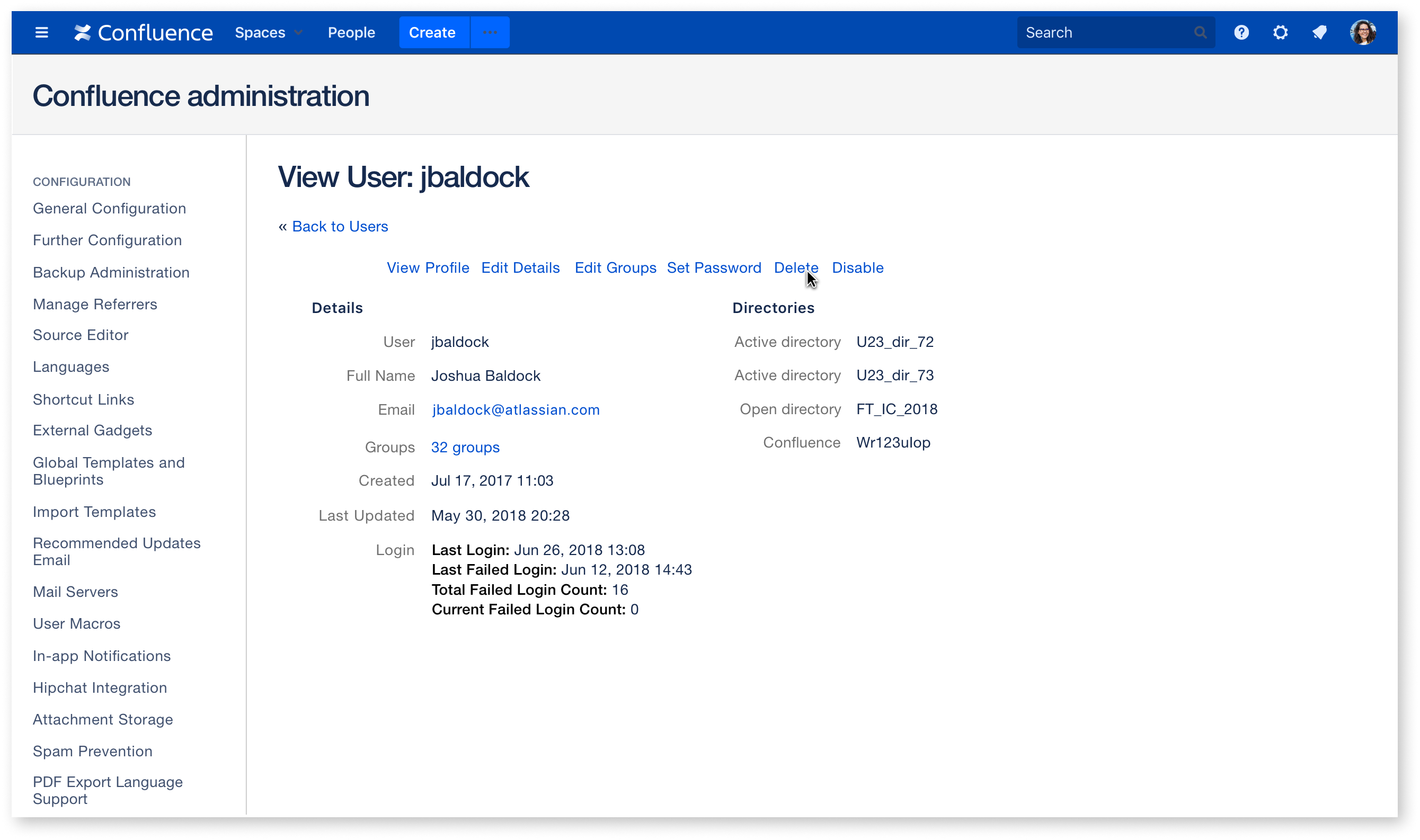Open Backup Administration in sidebar
Screen dimensions: 1420x840
click(111, 272)
